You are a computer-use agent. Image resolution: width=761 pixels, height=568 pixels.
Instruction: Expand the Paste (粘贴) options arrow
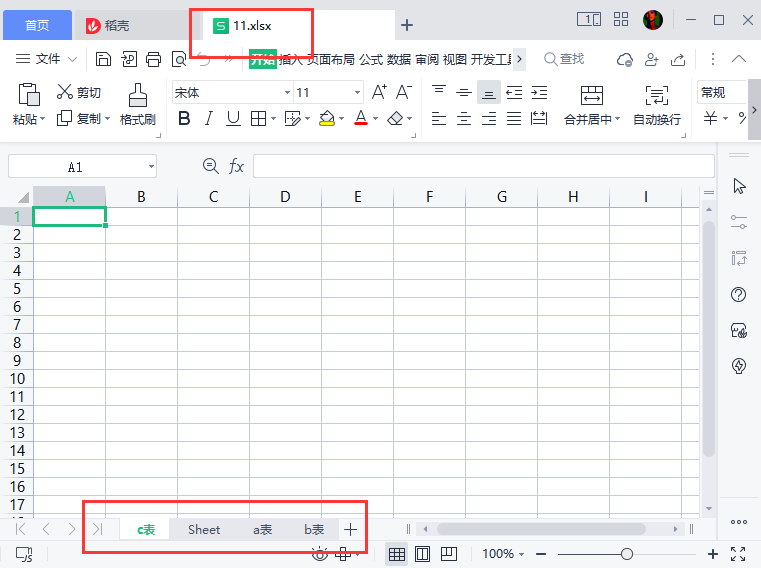pos(43,118)
